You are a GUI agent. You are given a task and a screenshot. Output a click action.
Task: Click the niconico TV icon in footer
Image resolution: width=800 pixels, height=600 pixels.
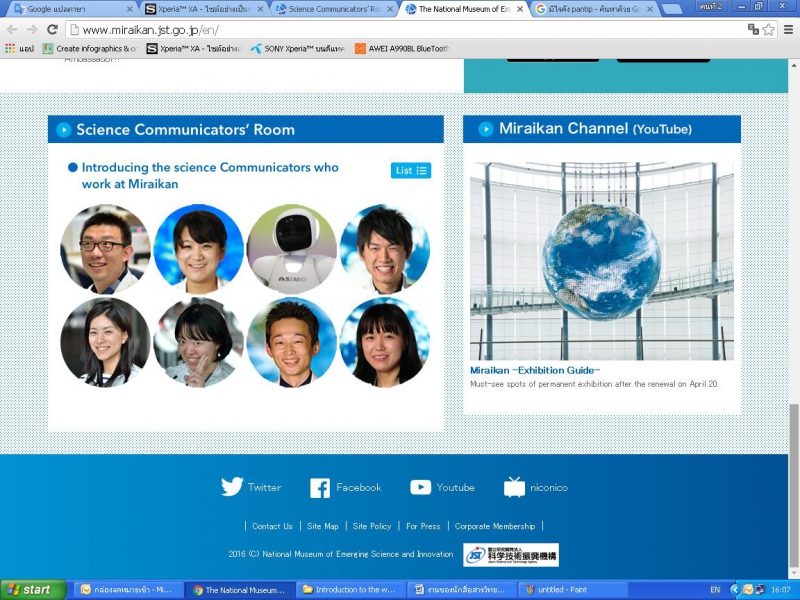[514, 487]
